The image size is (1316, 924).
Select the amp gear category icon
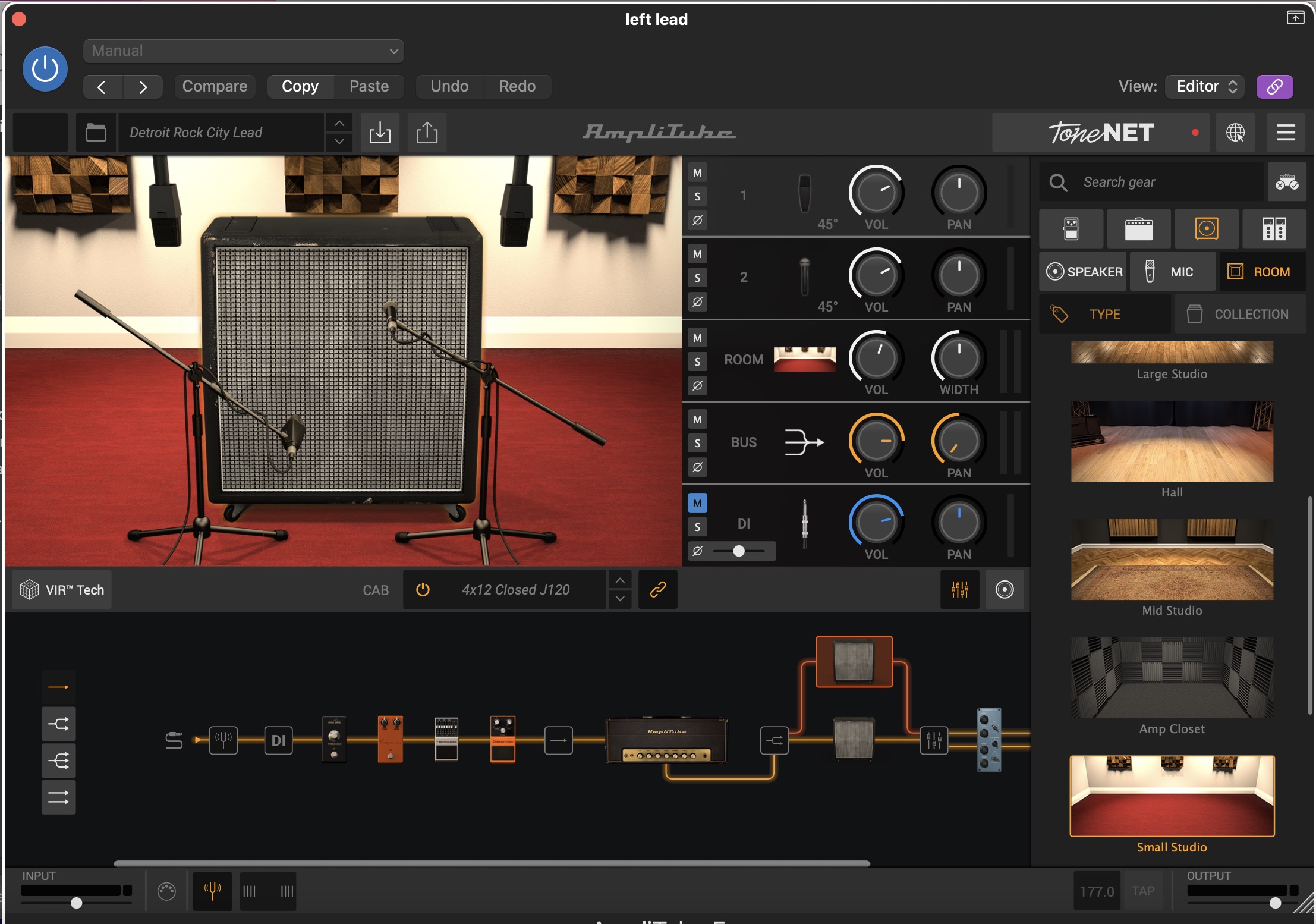click(x=1138, y=229)
